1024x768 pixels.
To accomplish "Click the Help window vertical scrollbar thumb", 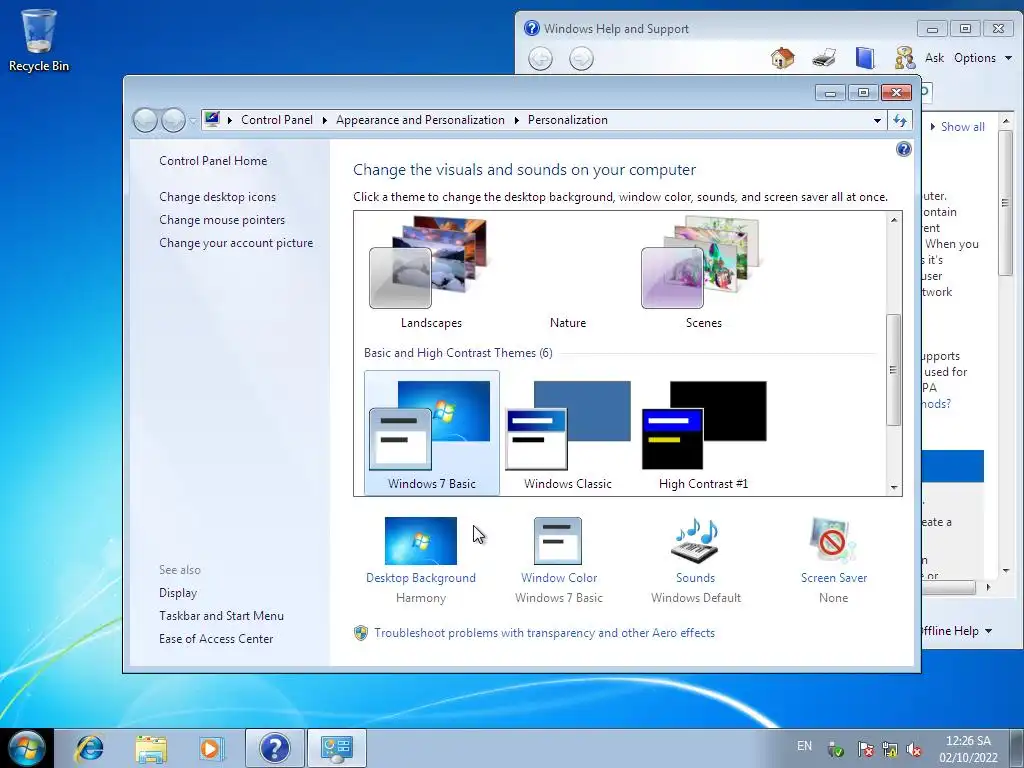I will coord(1005,203).
